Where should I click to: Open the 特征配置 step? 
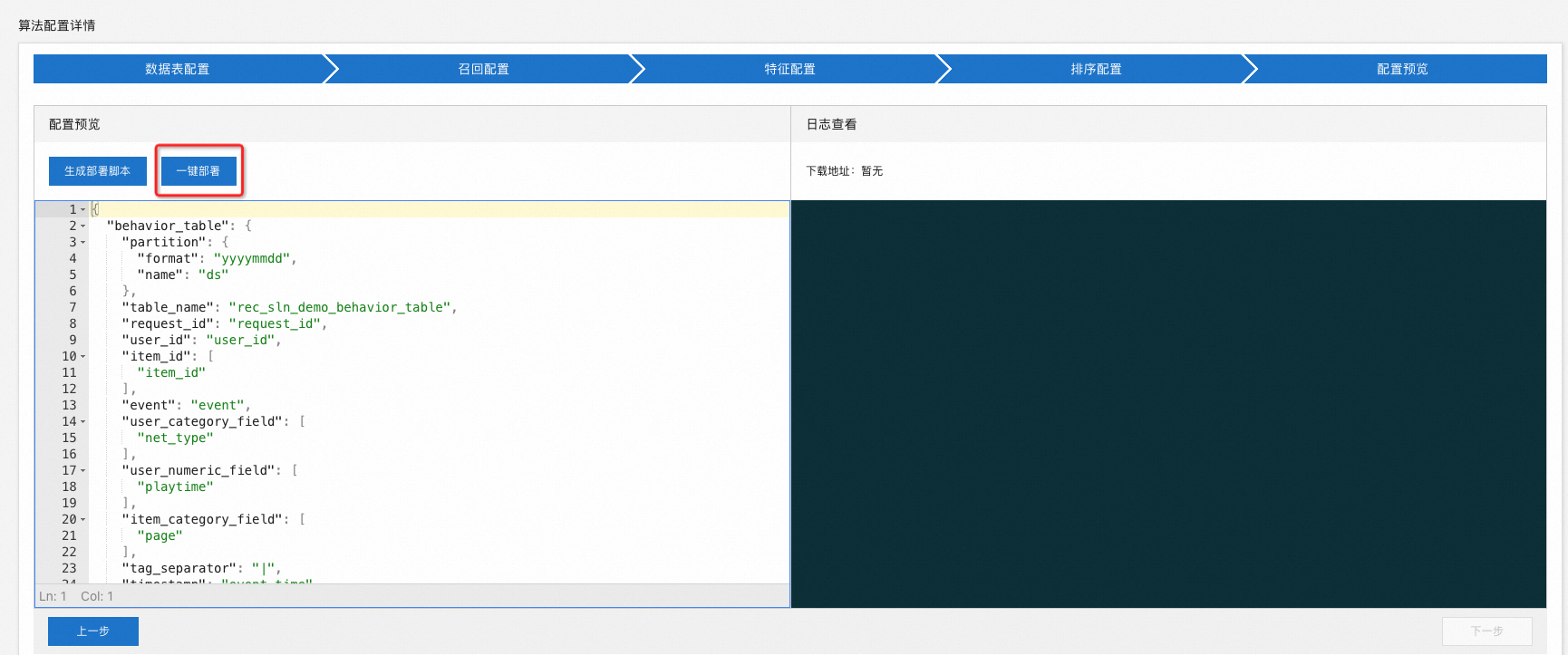pyautogui.click(x=789, y=69)
